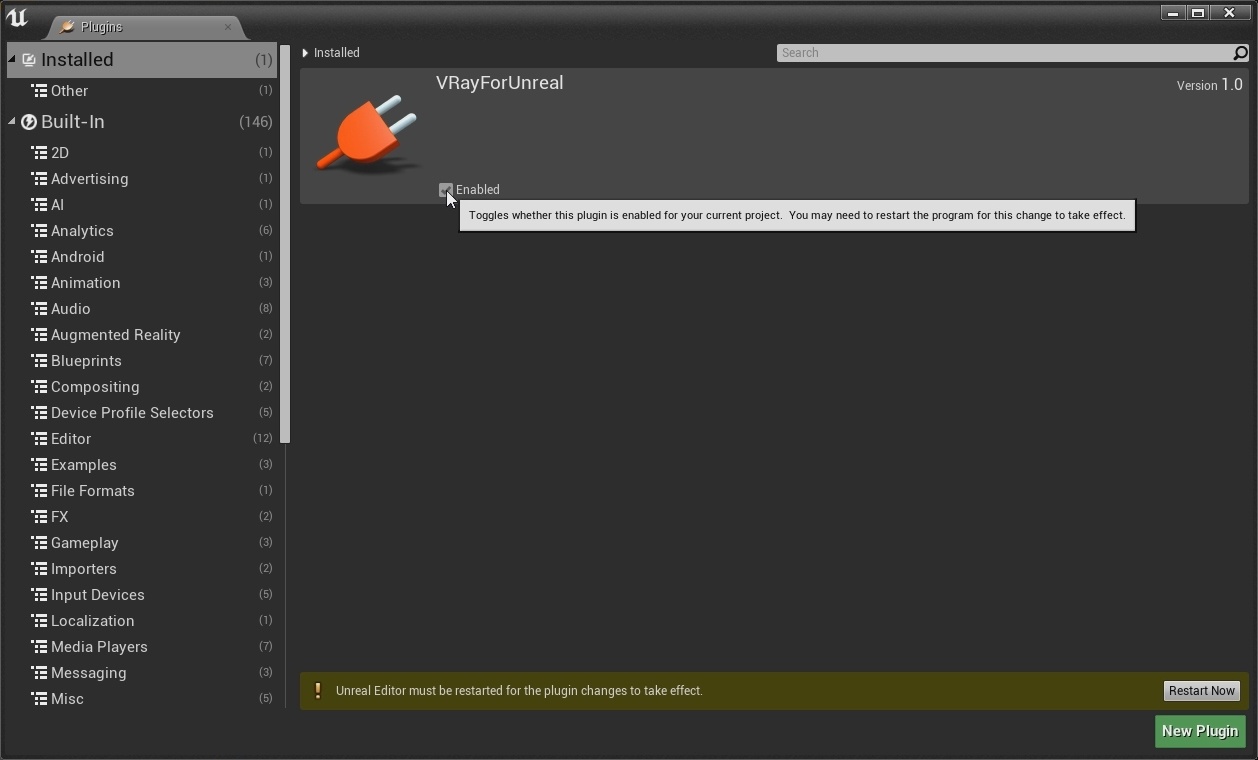Click the list icon beside 2D
1258x760 pixels.
click(39, 153)
